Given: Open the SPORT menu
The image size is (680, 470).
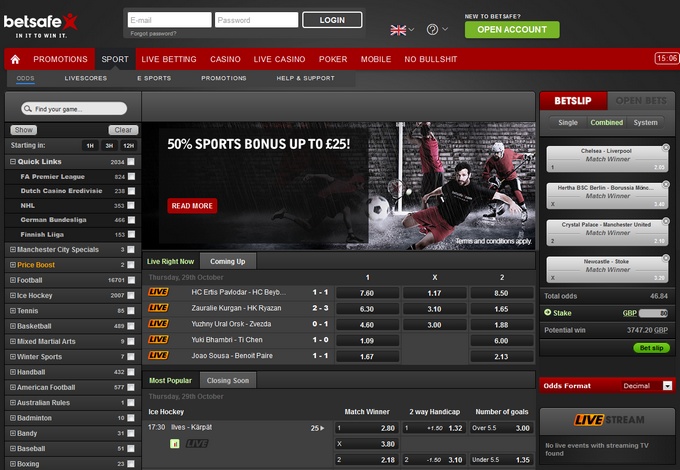Looking at the screenshot, I should point(115,59).
